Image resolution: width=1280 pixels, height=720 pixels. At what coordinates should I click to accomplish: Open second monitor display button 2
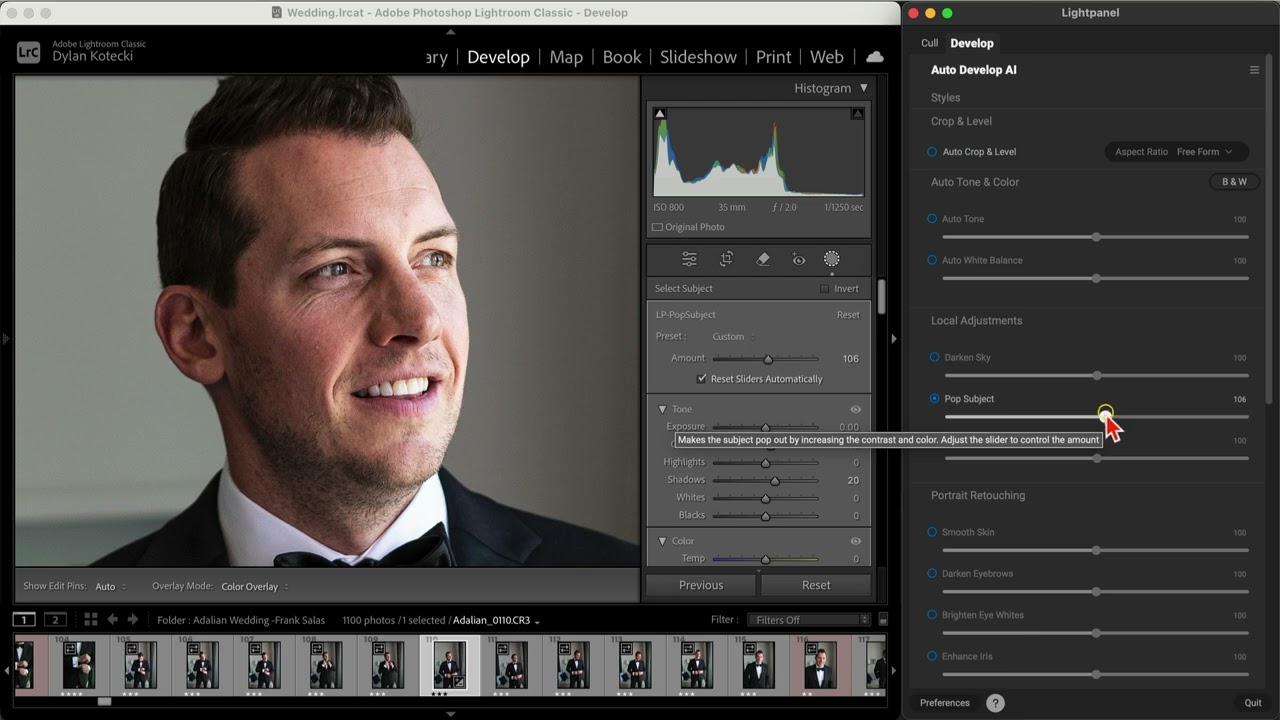click(56, 620)
